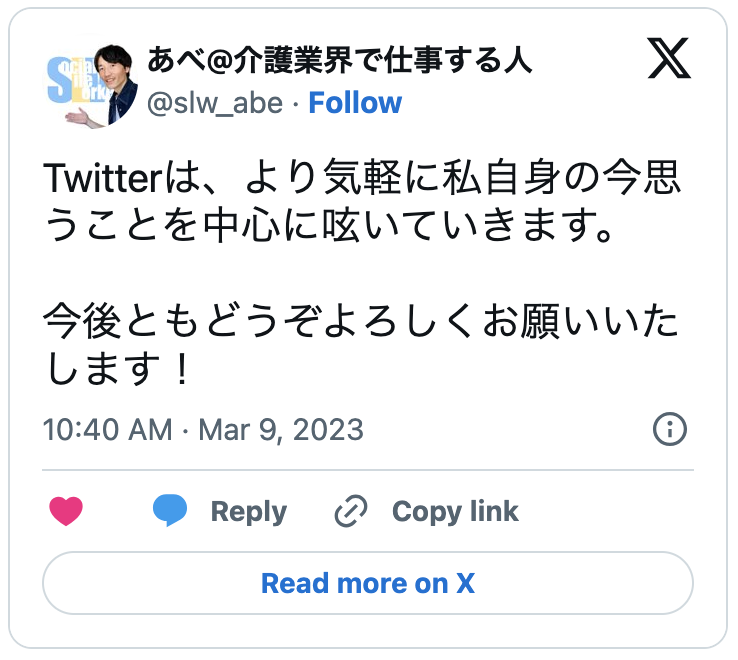Click the line 今後ともどうぞよろしくお願いいた

click(361, 324)
